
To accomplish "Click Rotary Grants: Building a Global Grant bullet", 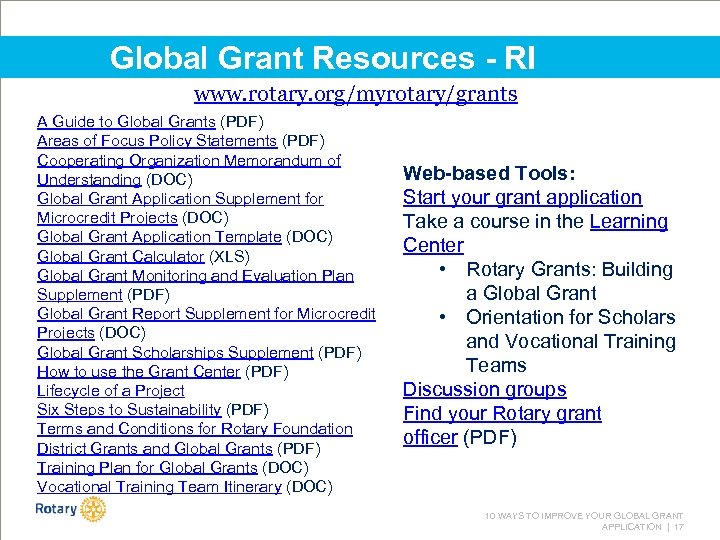I will (x=569, y=281).
